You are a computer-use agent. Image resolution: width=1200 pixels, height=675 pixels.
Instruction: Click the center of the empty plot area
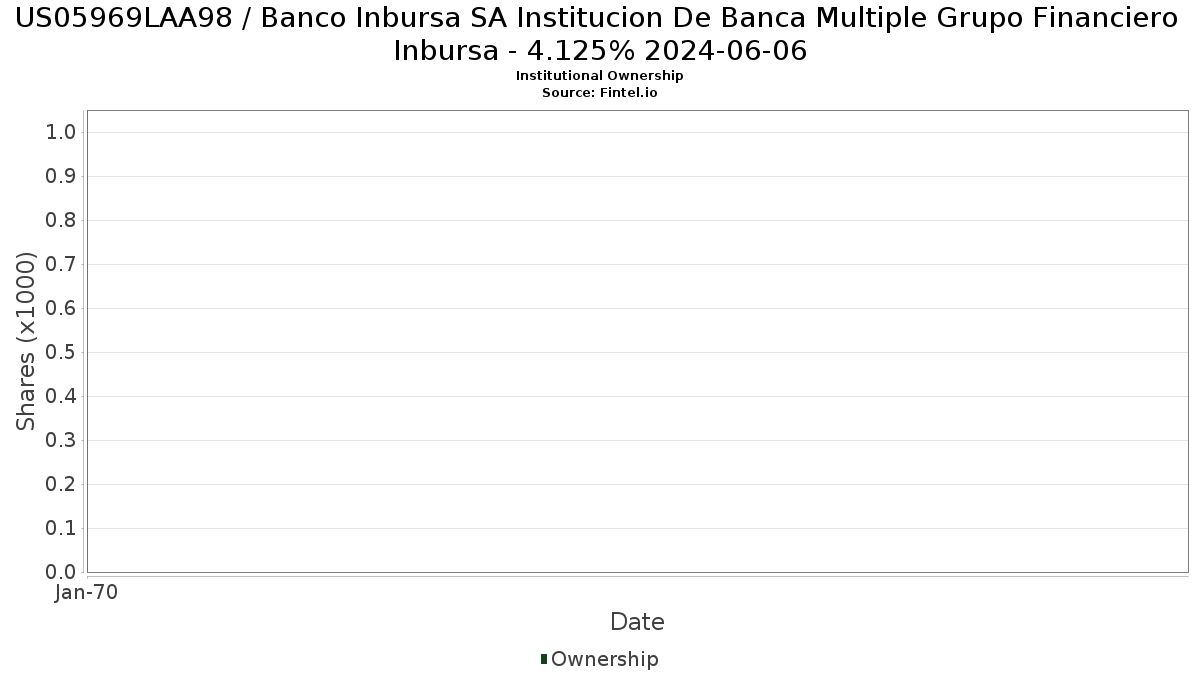pyautogui.click(x=637, y=341)
